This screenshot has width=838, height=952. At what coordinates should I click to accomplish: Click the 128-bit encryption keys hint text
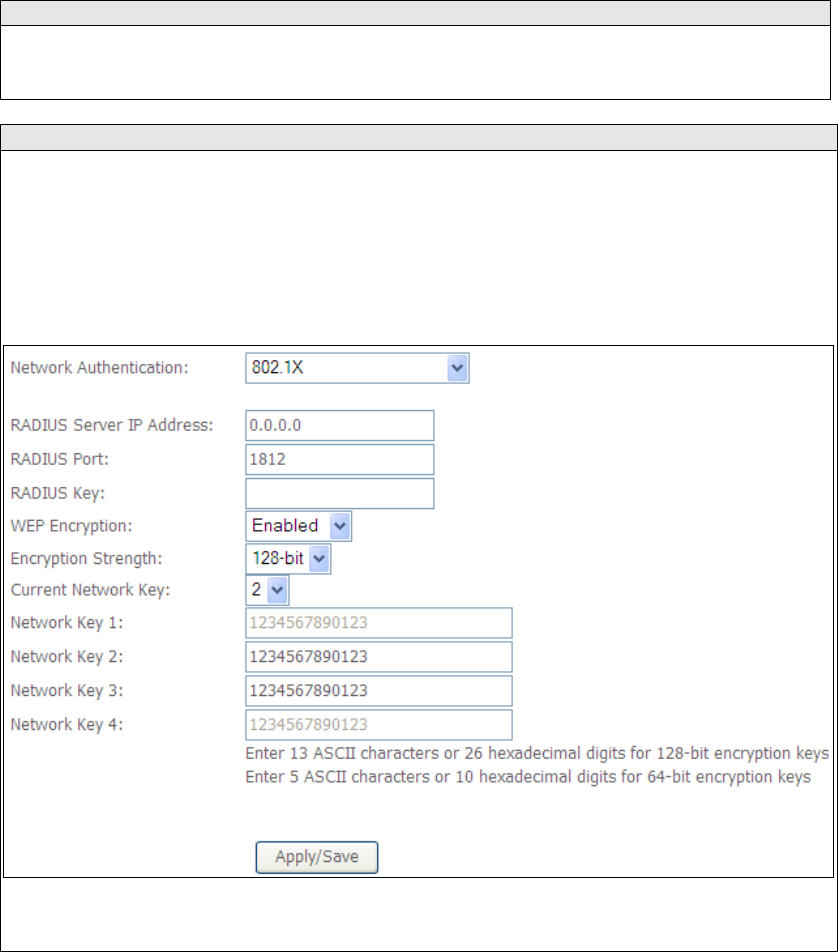pos(537,753)
